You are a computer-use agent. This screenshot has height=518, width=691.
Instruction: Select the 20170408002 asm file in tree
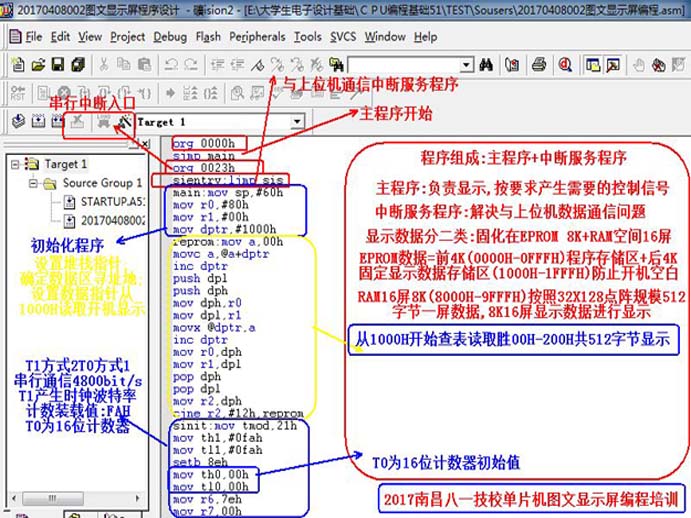[x=112, y=220]
